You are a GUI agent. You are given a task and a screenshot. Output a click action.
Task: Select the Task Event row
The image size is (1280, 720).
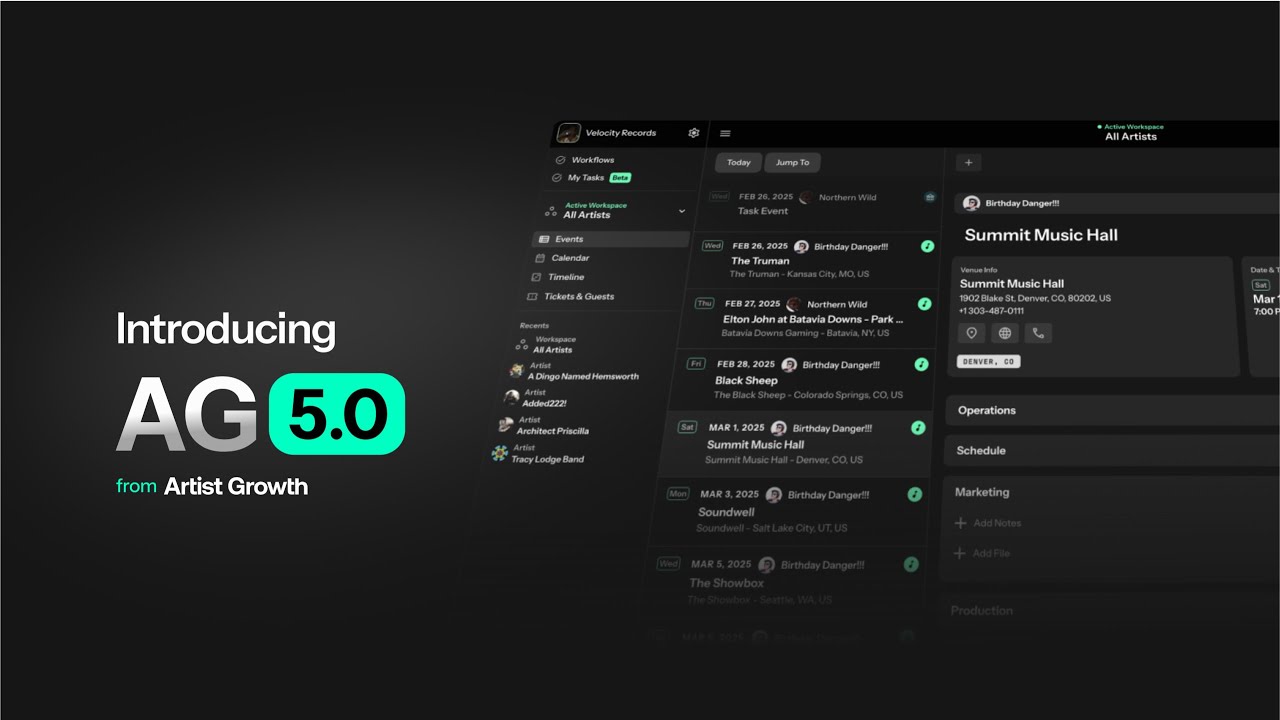(823, 204)
